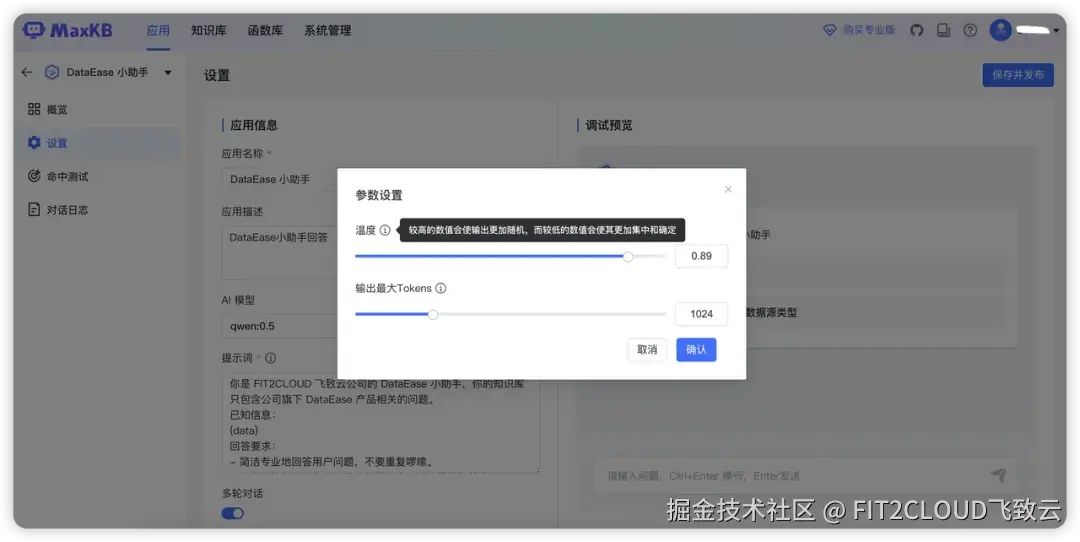Viewport: 1080px width, 542px height.
Task: Click the 调试预览 heading
Action: tap(609, 125)
